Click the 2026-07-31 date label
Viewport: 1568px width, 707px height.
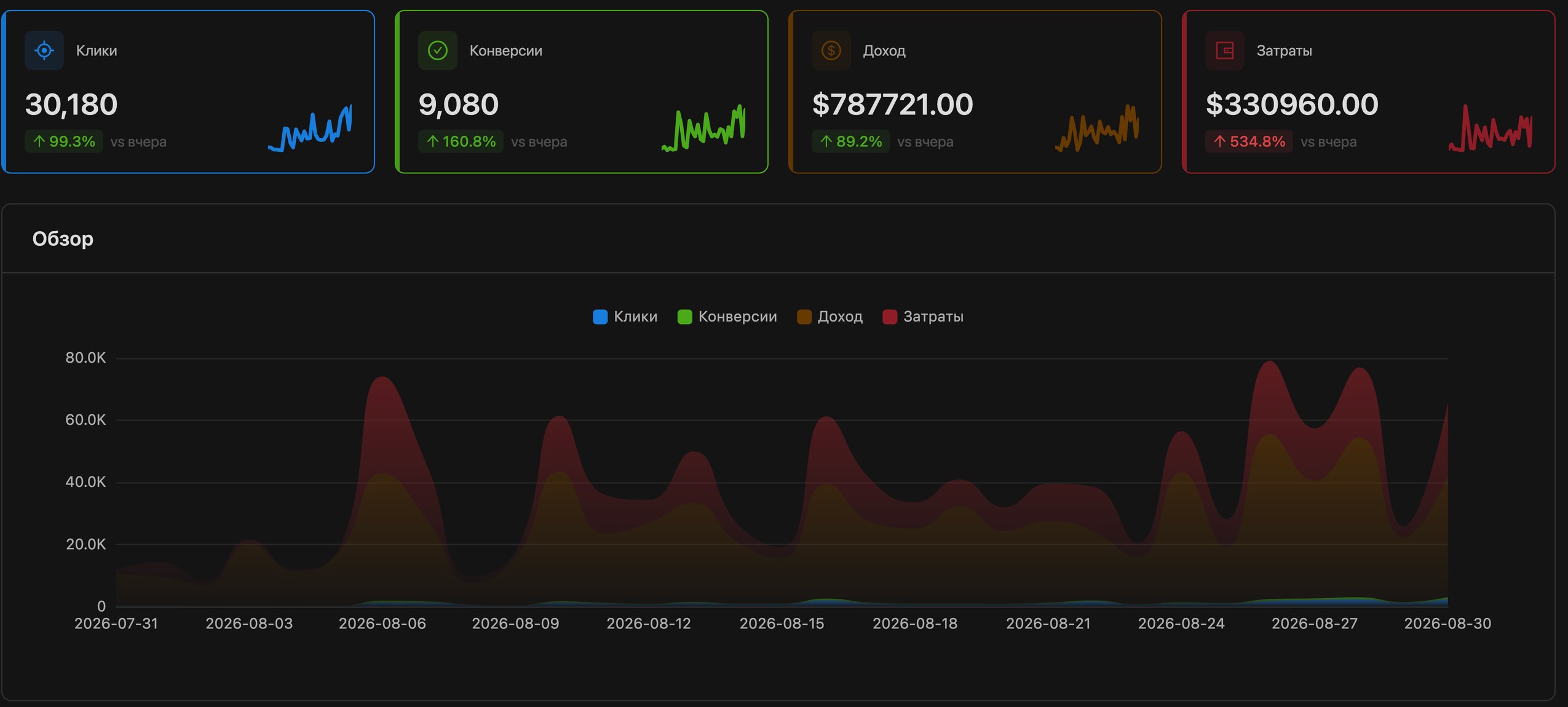pyautogui.click(x=116, y=623)
